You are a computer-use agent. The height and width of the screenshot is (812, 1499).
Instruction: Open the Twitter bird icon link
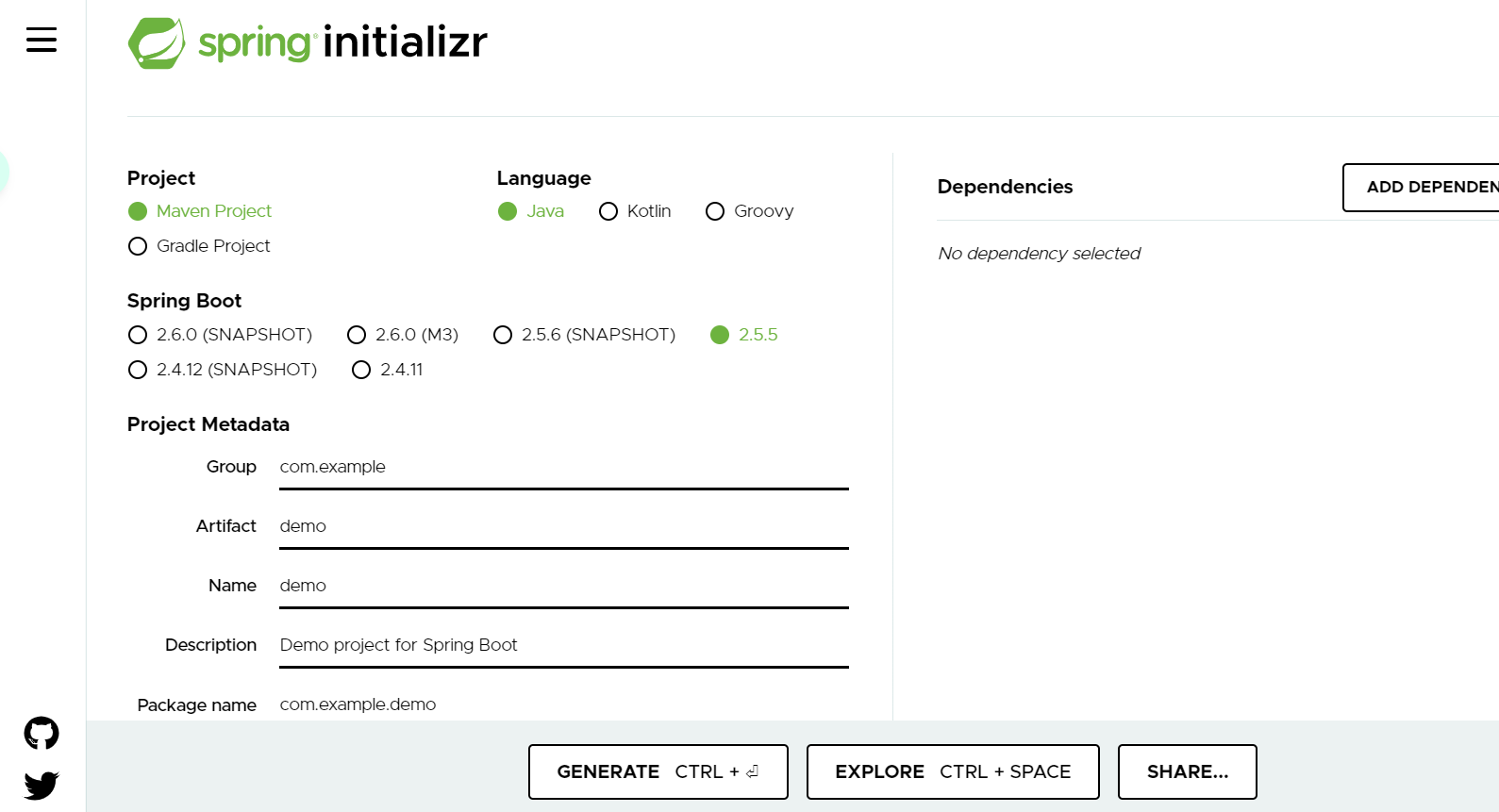click(x=42, y=785)
